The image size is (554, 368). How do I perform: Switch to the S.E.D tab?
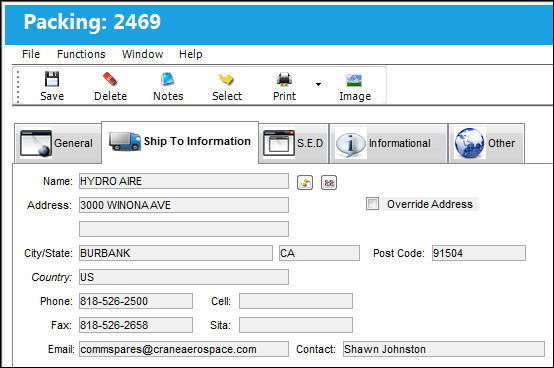[294, 143]
